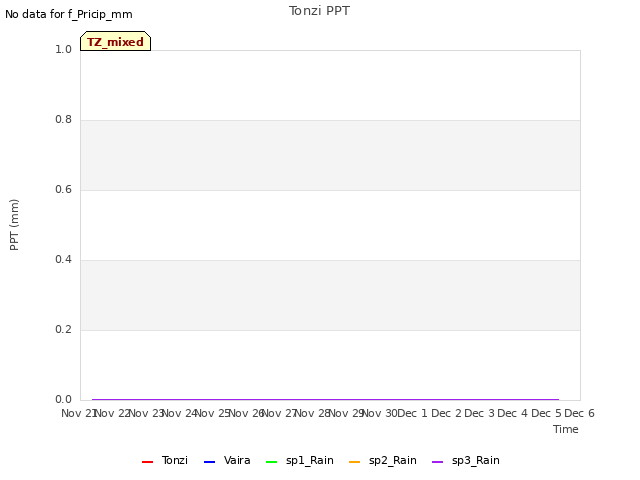This screenshot has height=480, width=640.
Task: Click the 'No data for f_Pricip_mm' message
Action: (x=69, y=14)
